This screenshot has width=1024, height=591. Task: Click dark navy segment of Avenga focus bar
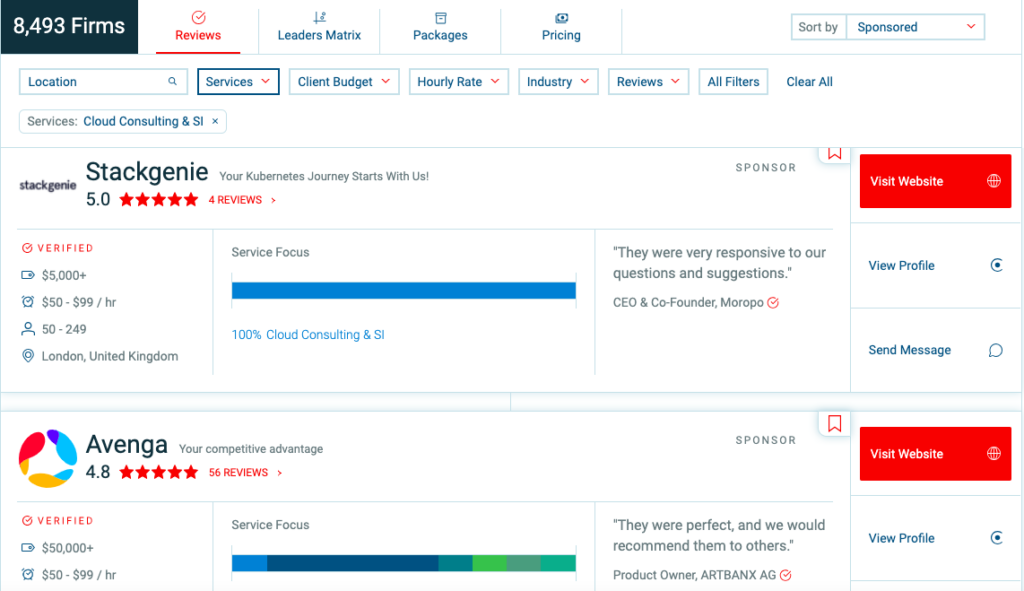tap(353, 563)
